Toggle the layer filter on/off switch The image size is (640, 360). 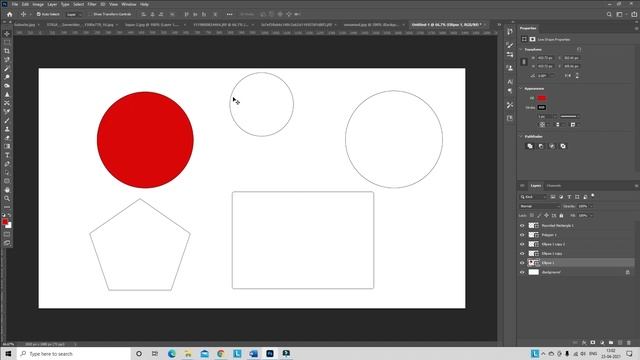593,196
